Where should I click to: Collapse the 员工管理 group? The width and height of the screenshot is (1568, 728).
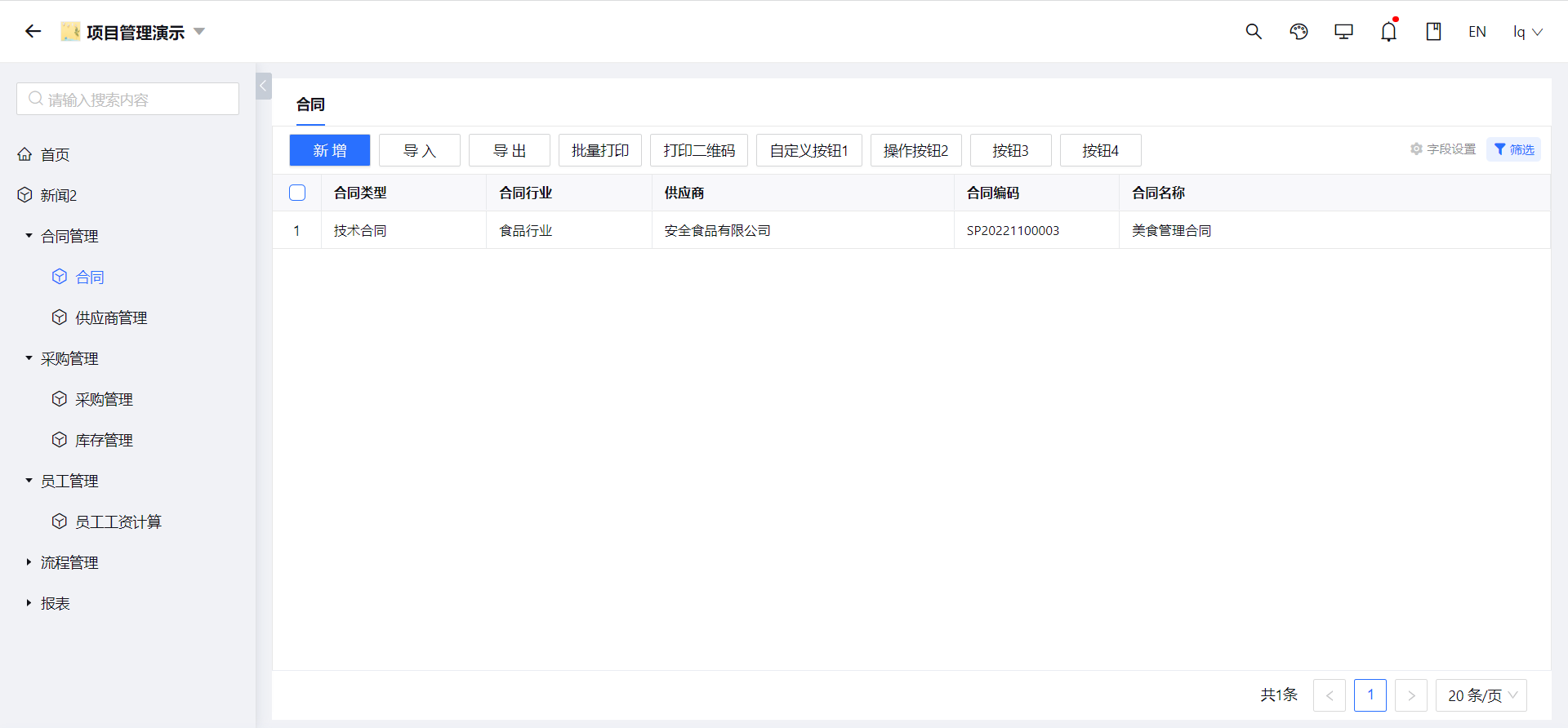(x=29, y=481)
